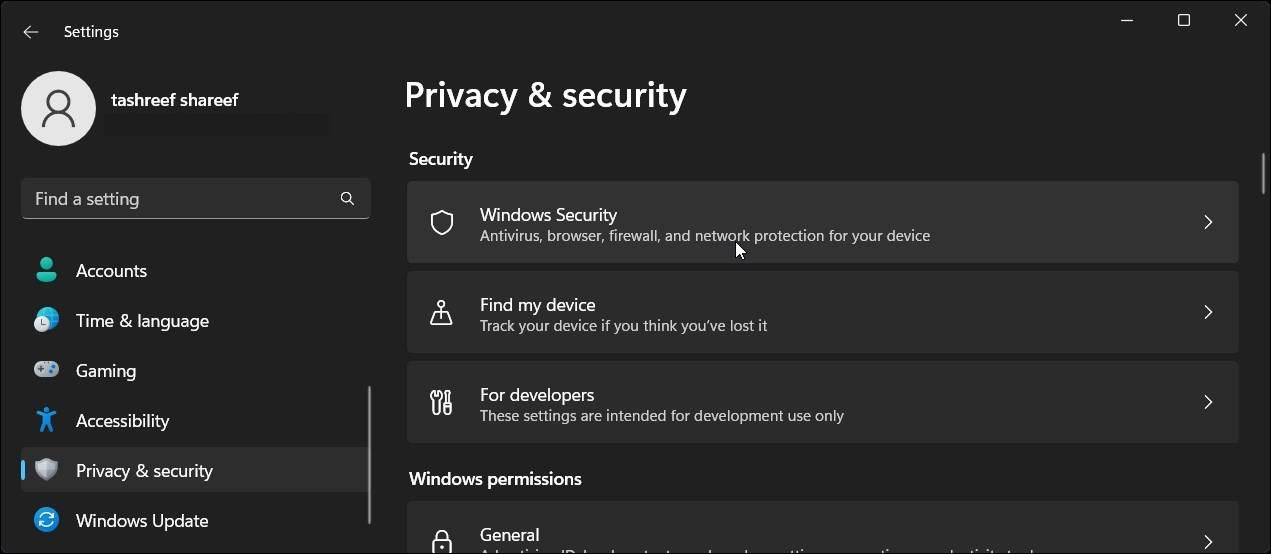Click the Accessibility figure icon

click(46, 420)
